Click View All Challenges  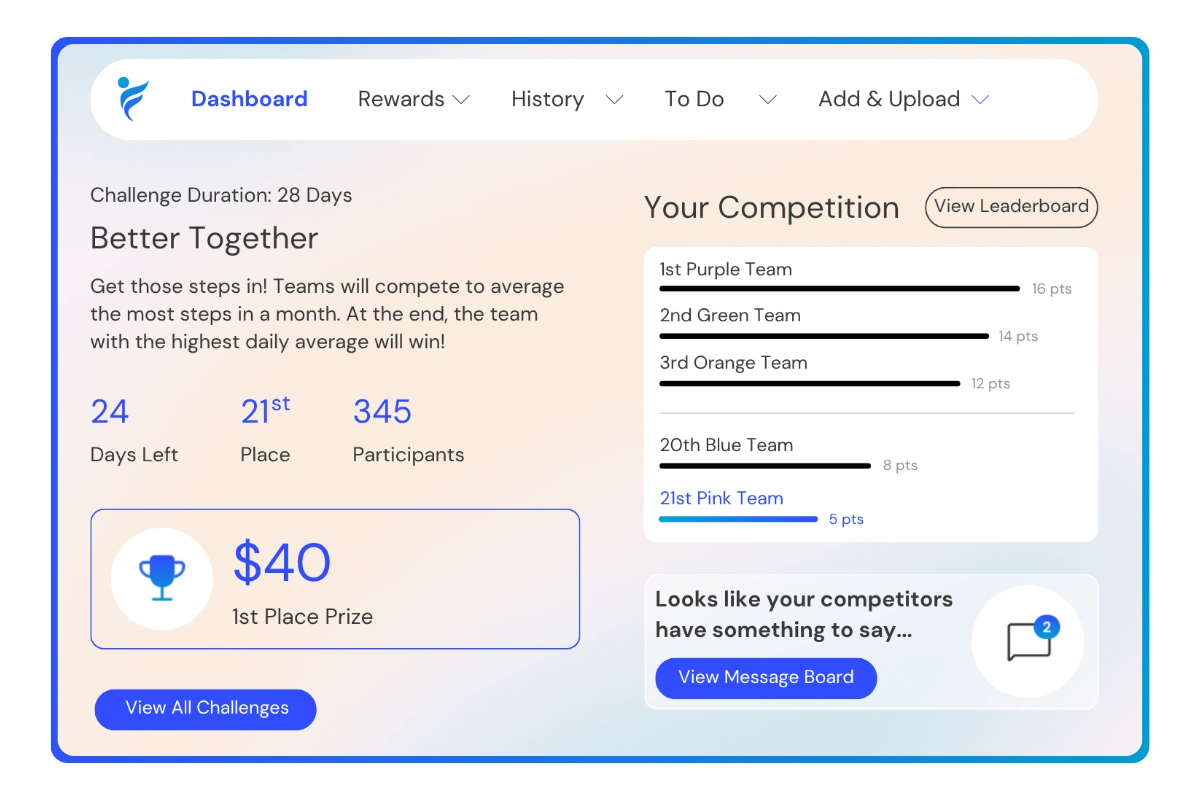click(205, 709)
